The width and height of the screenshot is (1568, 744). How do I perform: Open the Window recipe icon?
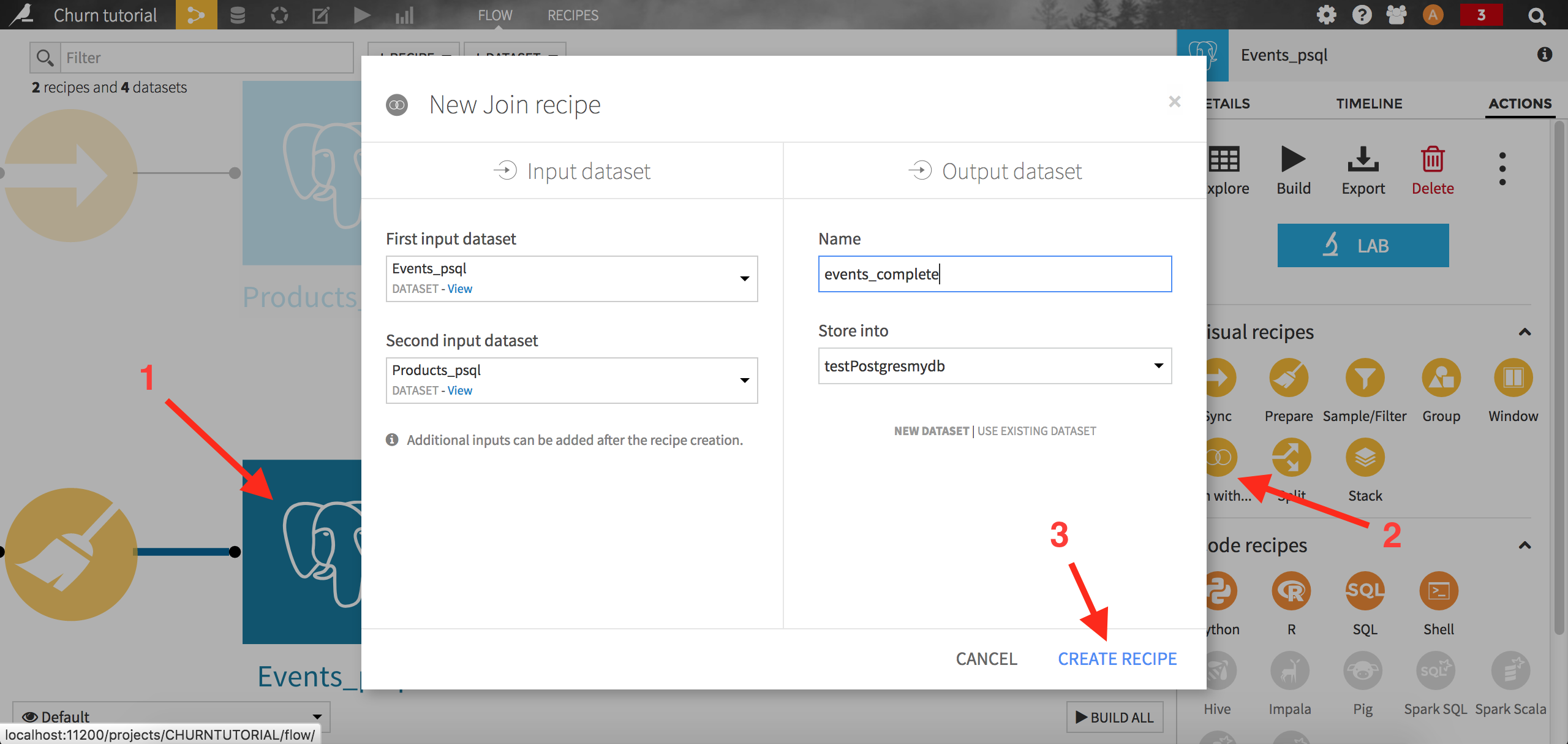pos(1513,378)
